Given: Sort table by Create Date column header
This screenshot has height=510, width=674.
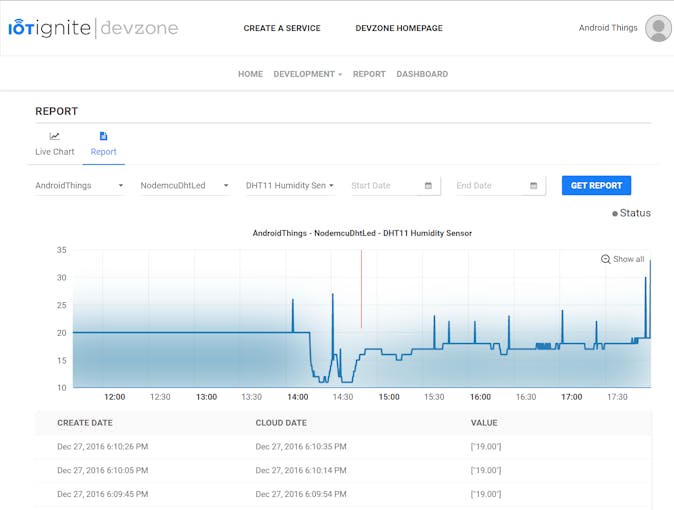Looking at the screenshot, I should click(85, 423).
